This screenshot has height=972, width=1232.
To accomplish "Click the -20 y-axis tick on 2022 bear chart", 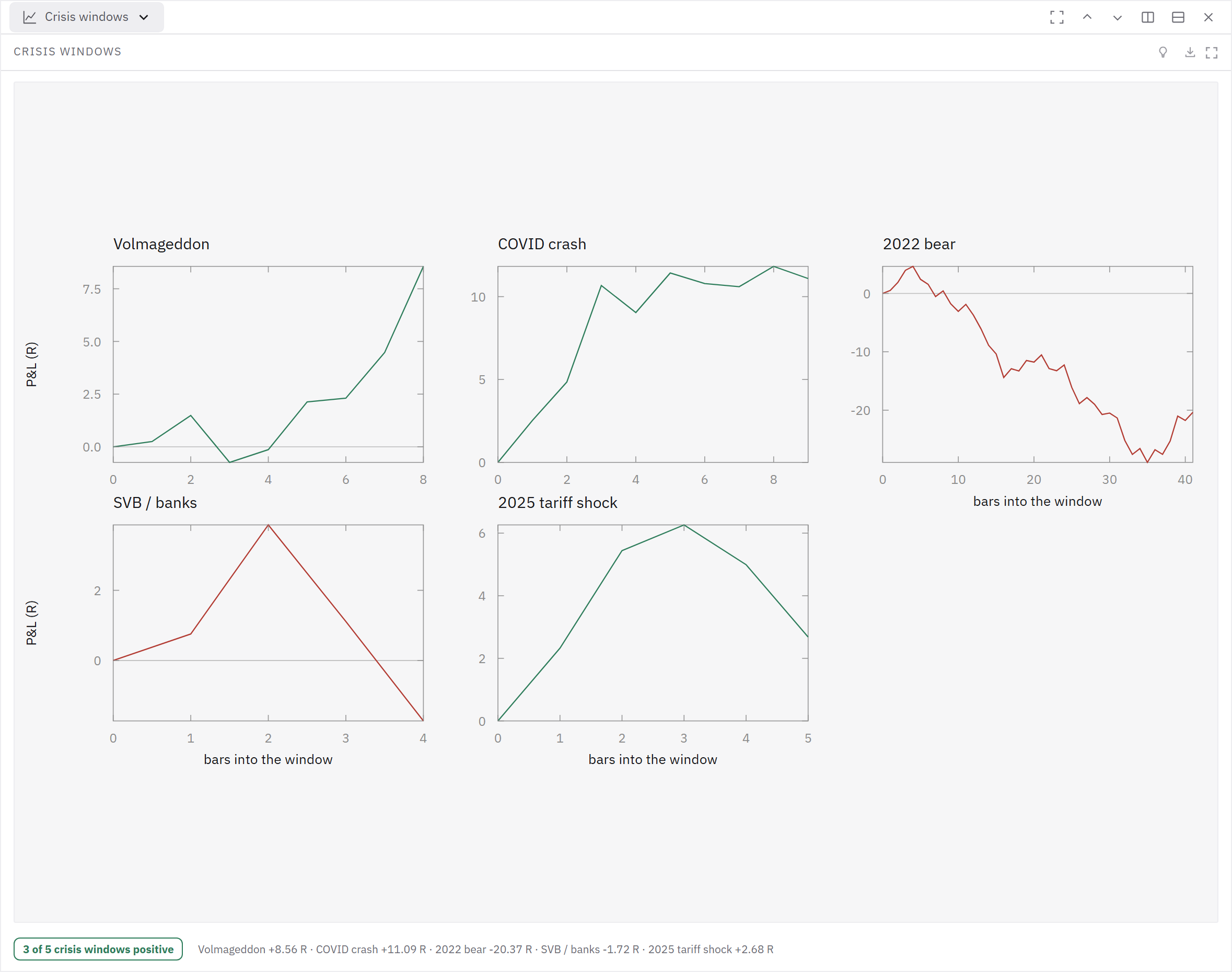I will tap(860, 410).
